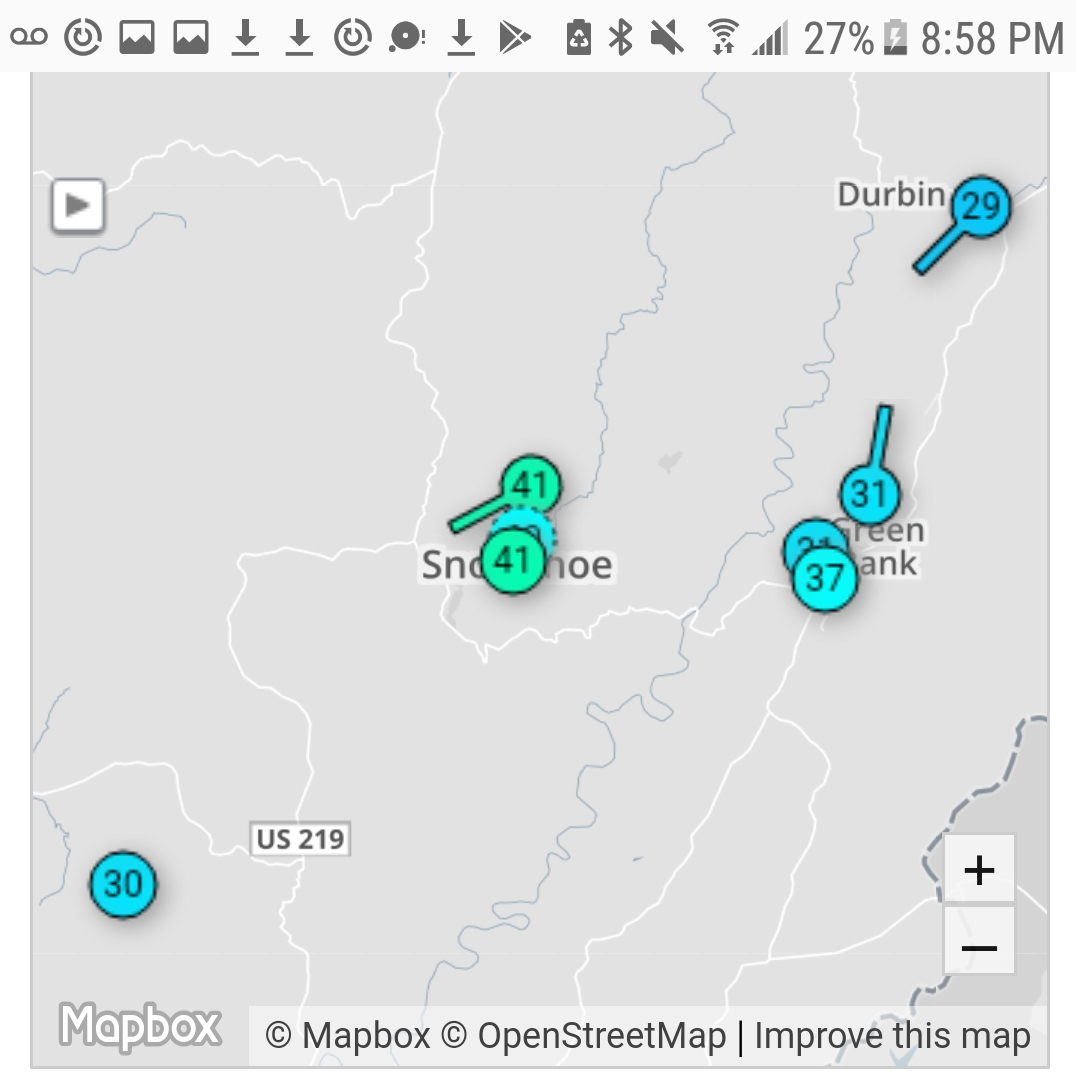The image size is (1076, 1075).
Task: Tap the lower green 41 marker at Snowshoe
Action: point(512,561)
